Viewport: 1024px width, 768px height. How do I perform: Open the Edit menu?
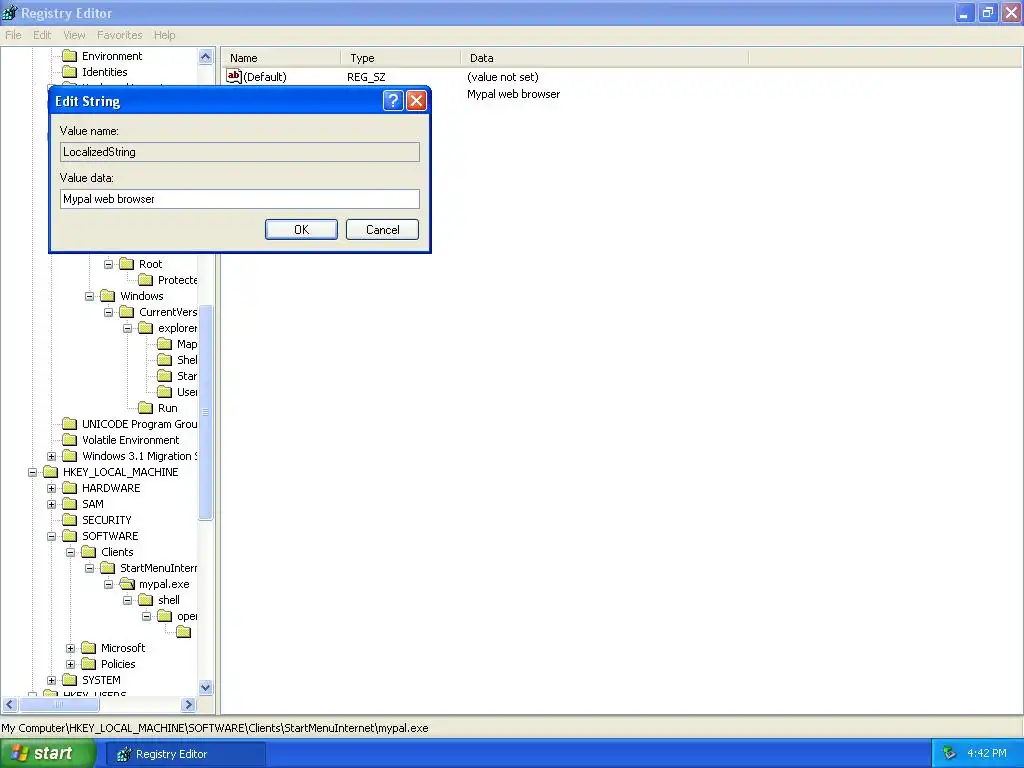click(x=42, y=35)
